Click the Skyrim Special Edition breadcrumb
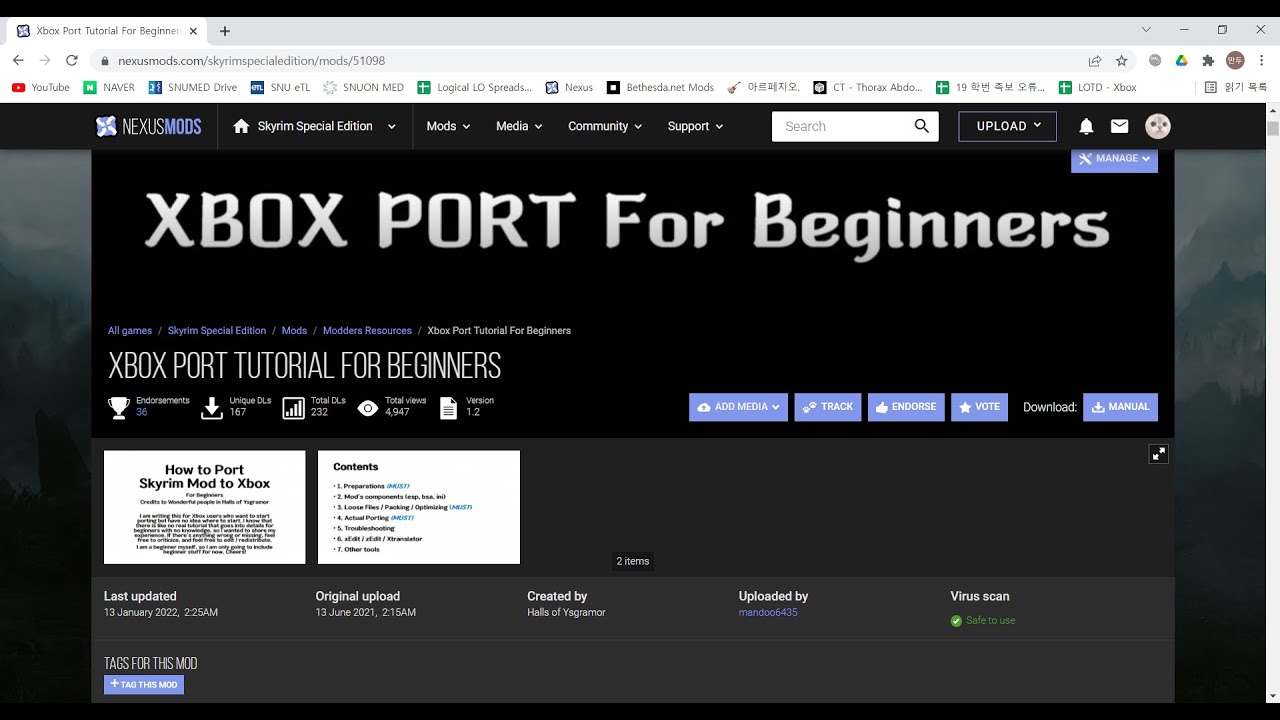Screen dimensions: 1280x720 pos(217,331)
